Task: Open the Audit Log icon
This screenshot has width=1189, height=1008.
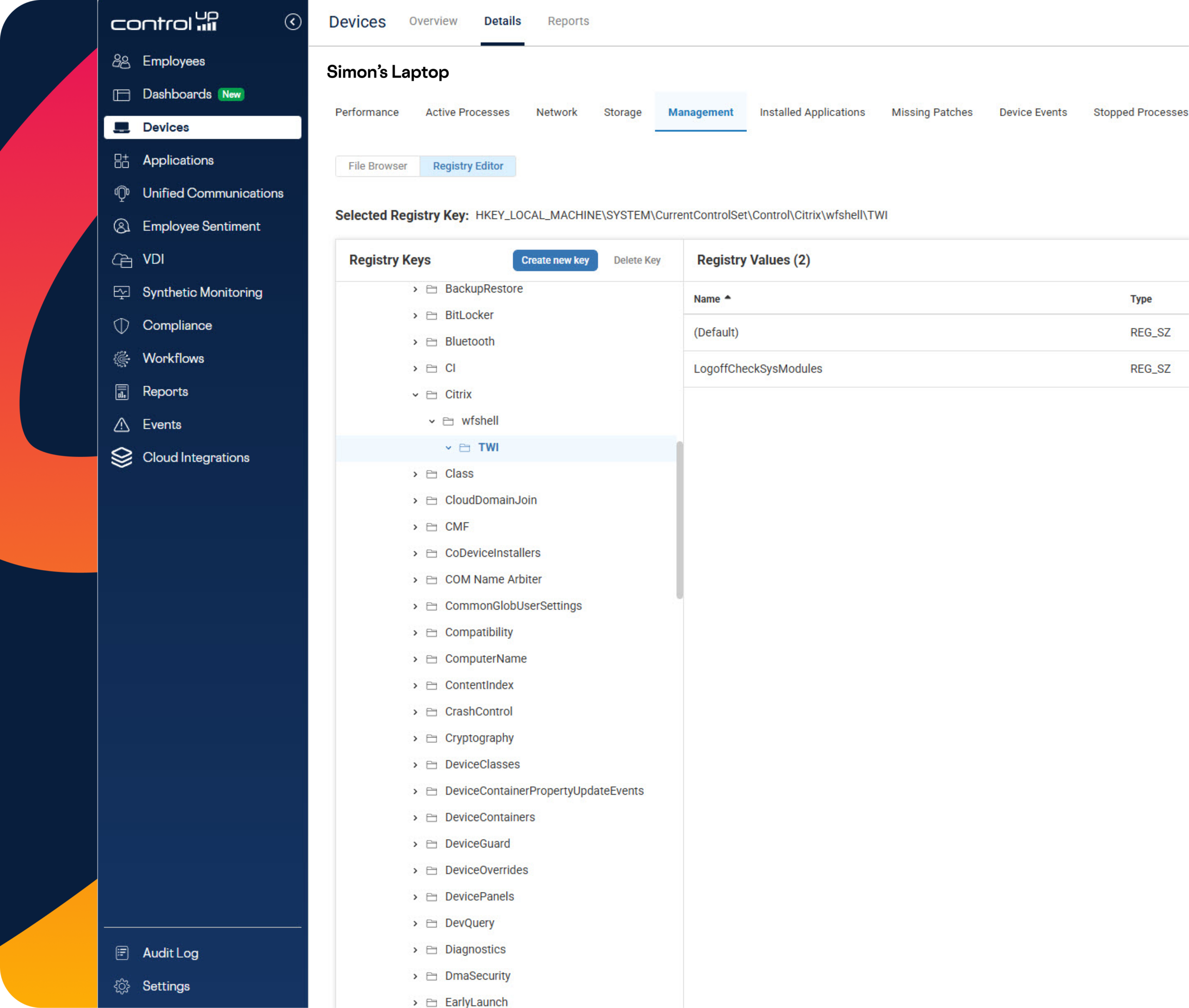Action: pyautogui.click(x=121, y=953)
